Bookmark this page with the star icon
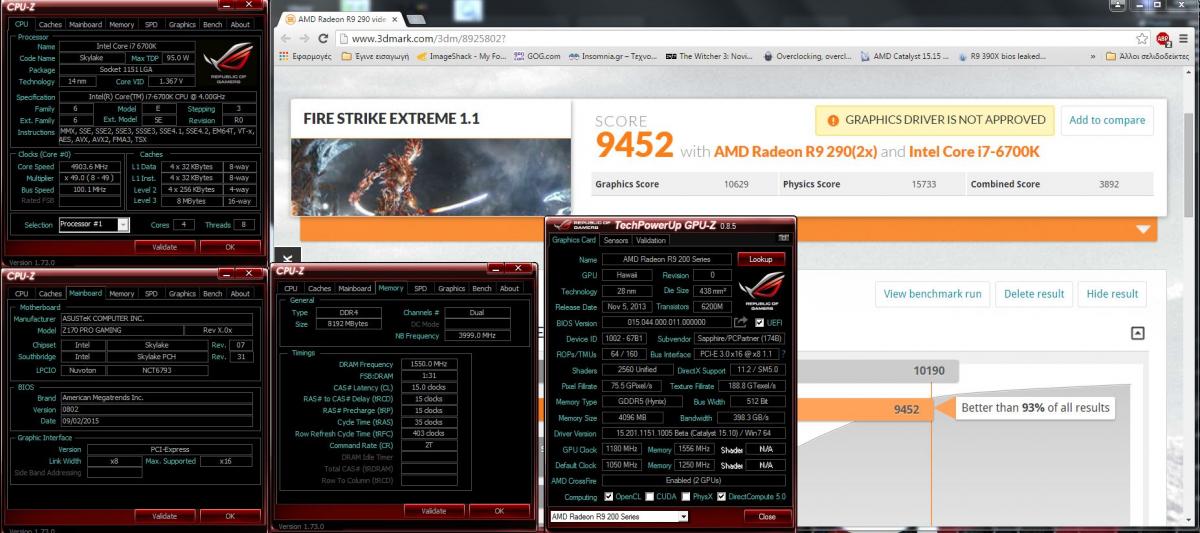 coord(1143,38)
